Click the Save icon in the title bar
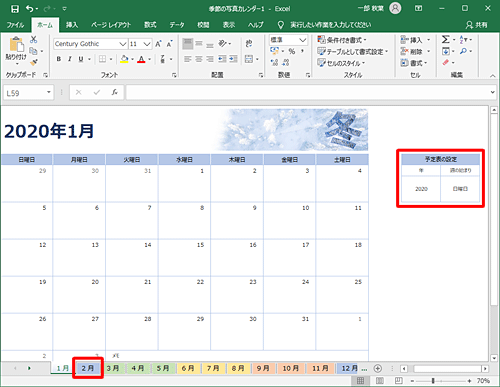The height and width of the screenshot is (387, 500). 15,9
